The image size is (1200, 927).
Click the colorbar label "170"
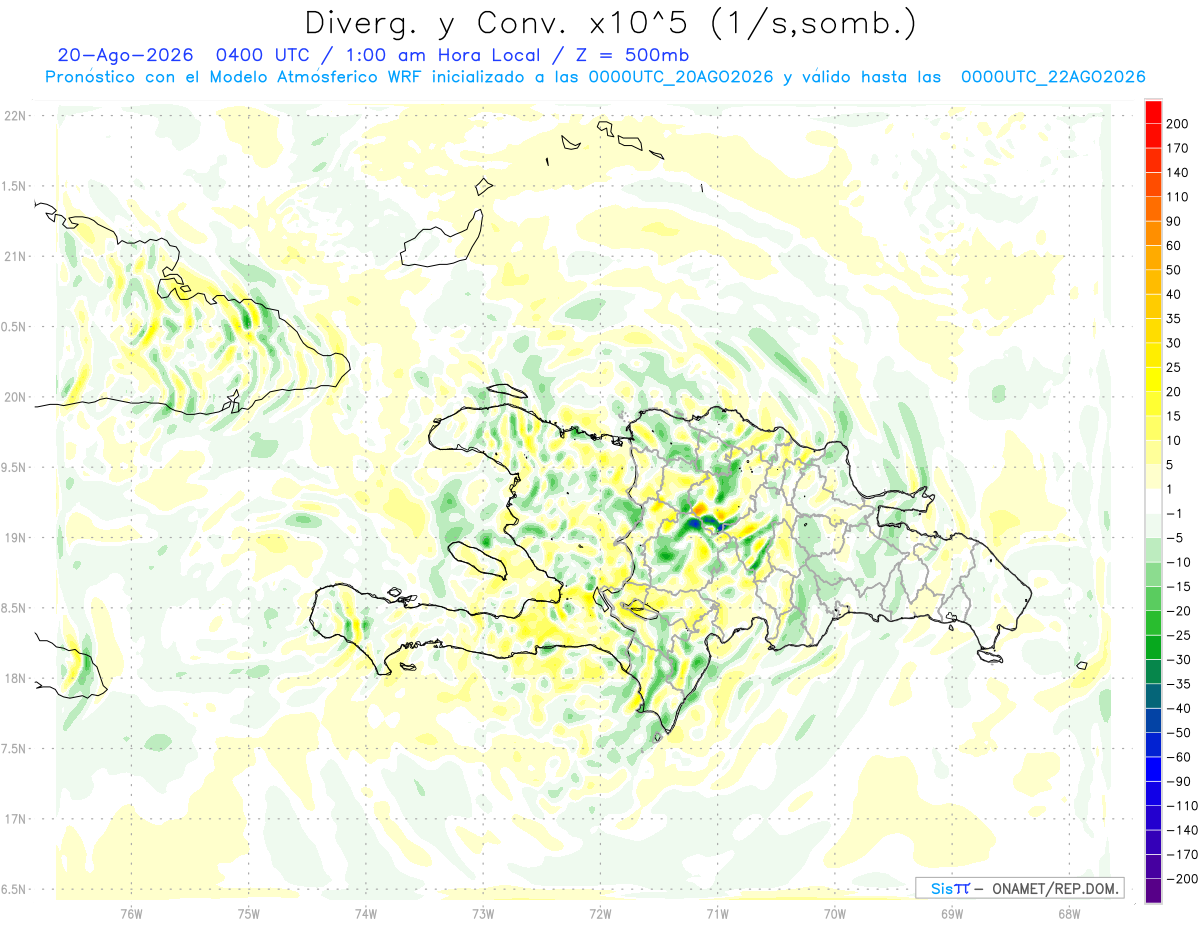pos(1179,149)
